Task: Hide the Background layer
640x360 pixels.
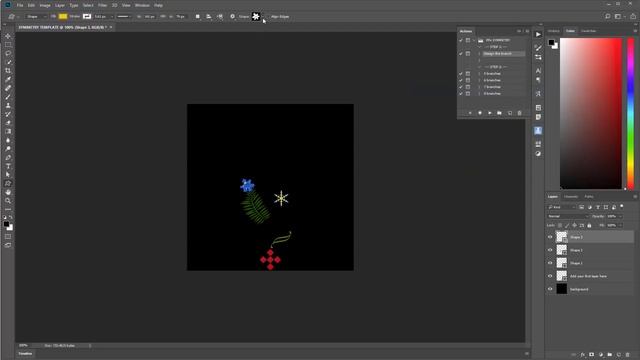Action: [550, 289]
